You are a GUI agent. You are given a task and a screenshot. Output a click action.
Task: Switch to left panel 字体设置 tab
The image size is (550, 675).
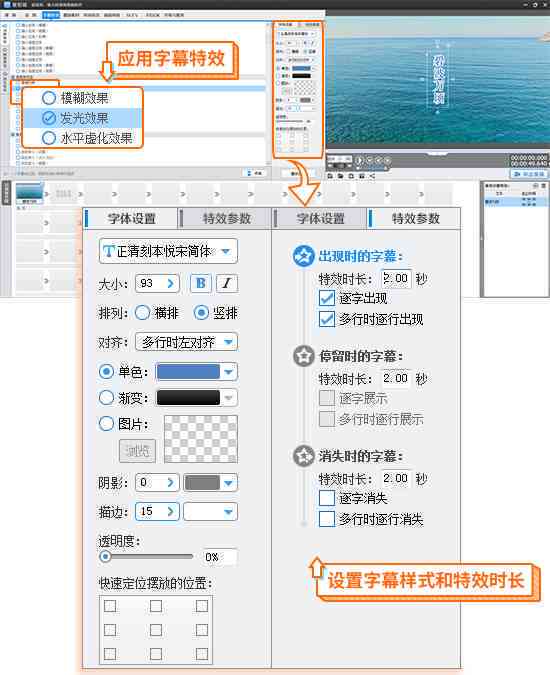(x=131, y=218)
